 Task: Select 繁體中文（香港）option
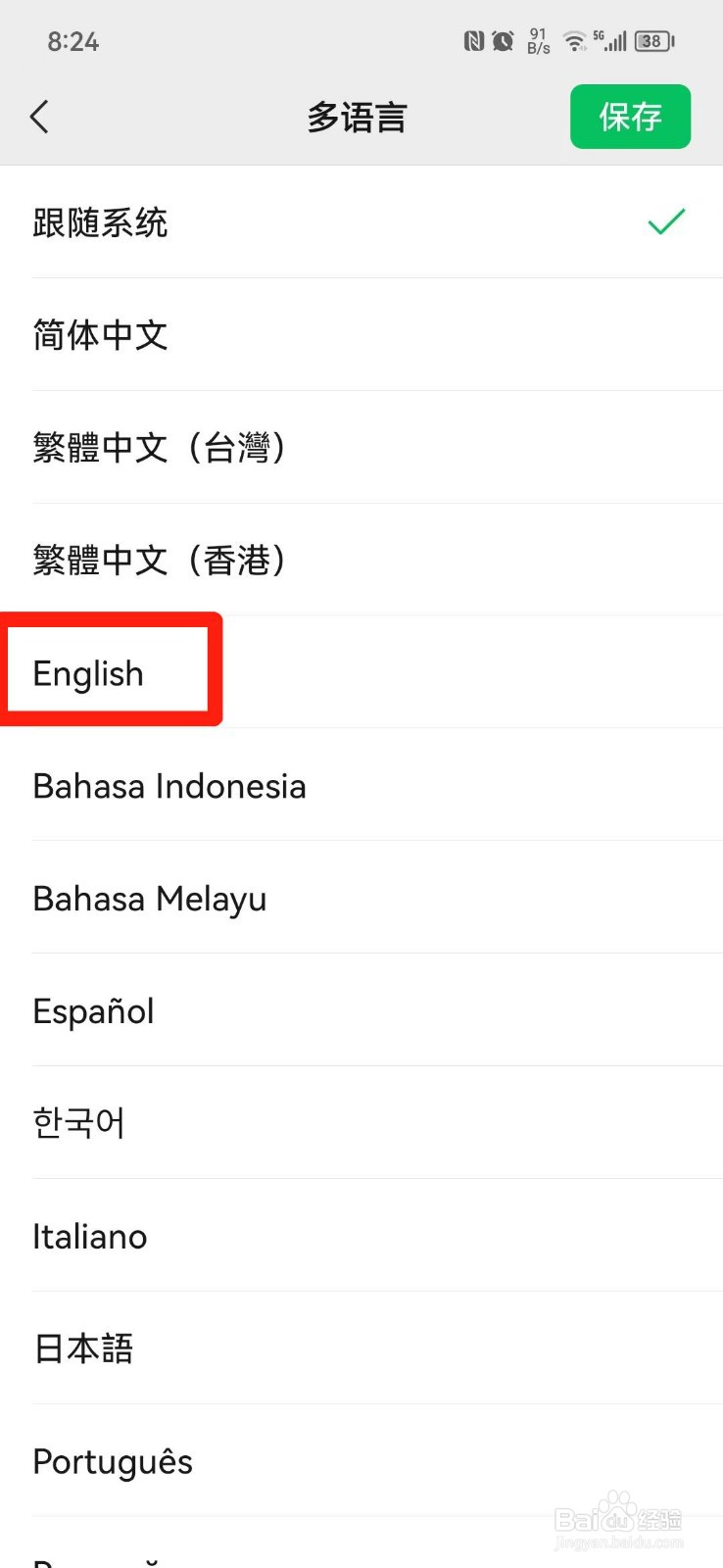(x=361, y=561)
